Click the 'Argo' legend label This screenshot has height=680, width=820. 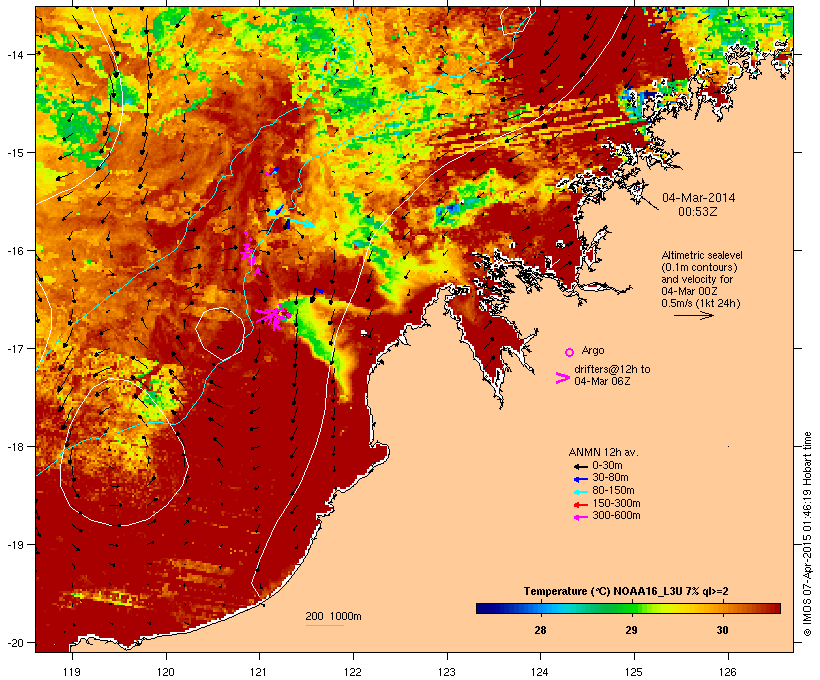(x=593, y=350)
